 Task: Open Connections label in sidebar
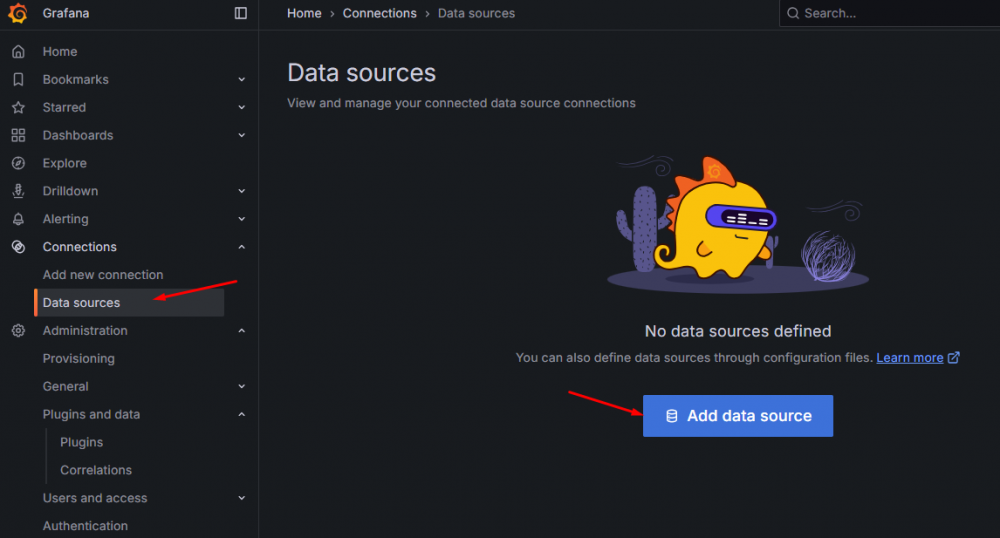(x=80, y=247)
